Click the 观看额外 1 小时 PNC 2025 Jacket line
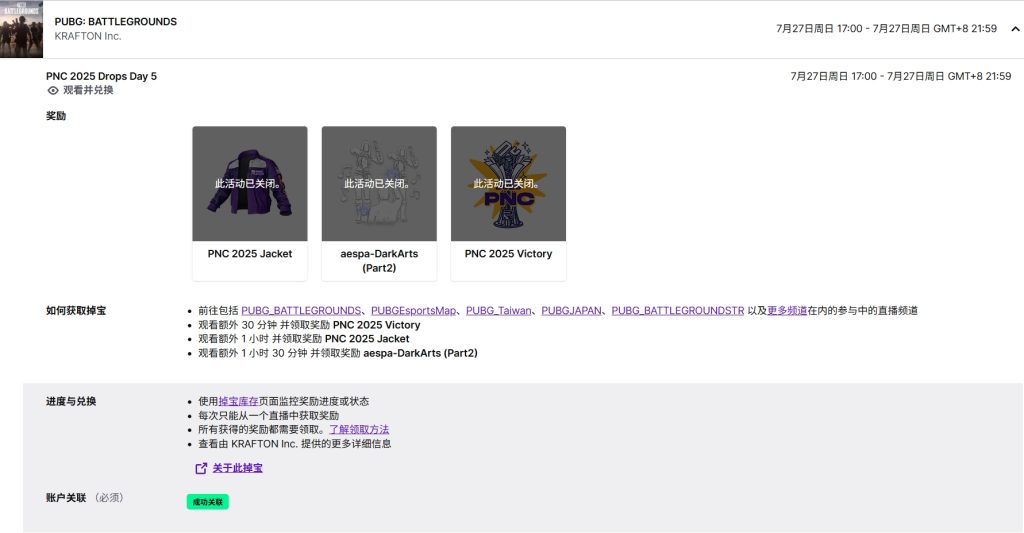The width and height of the screenshot is (1024, 533). click(x=304, y=339)
